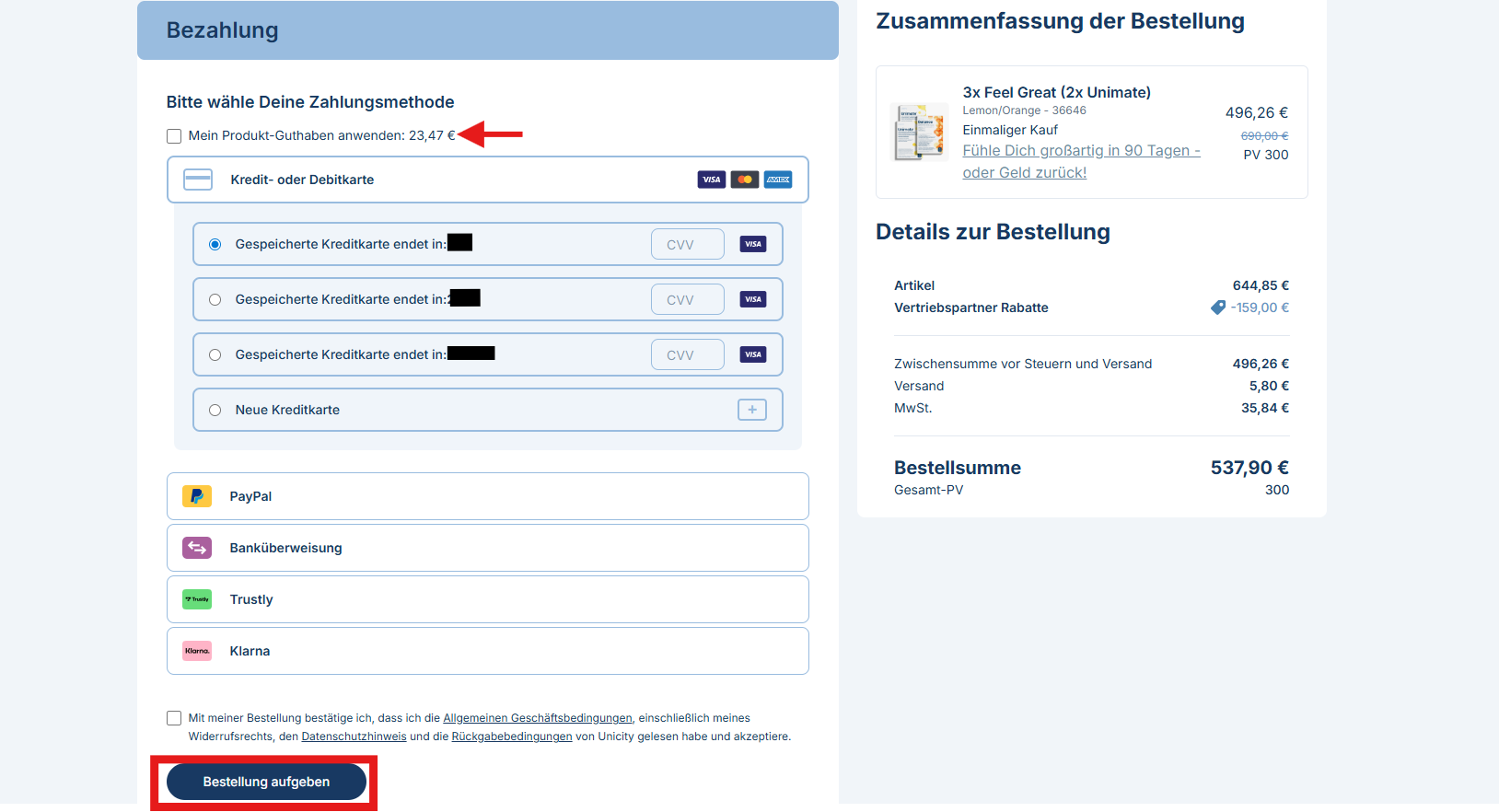1499x812 pixels.
Task: Open the Allgemeinen Geschäftsbedingungen link
Action: [538, 718]
